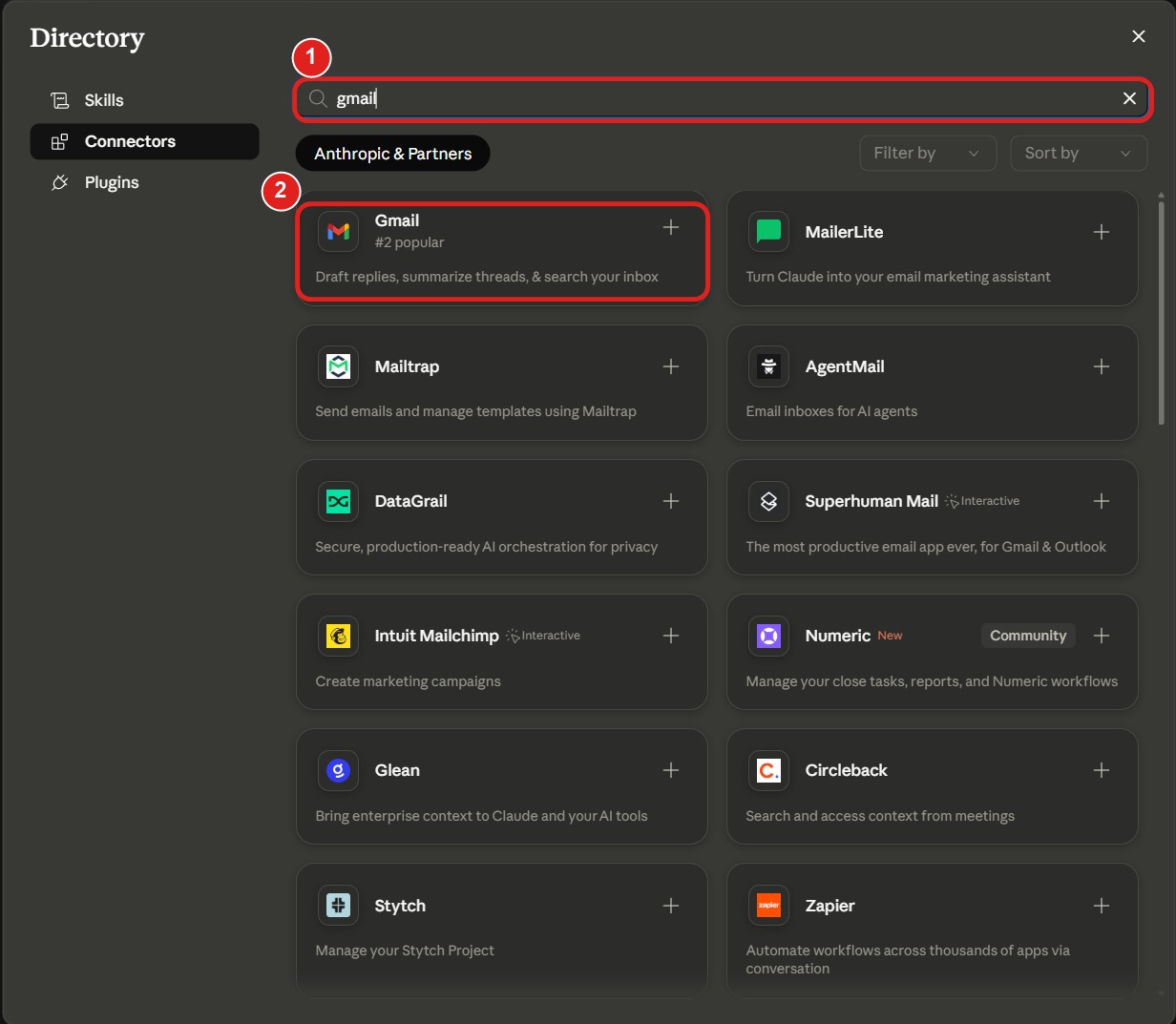Click the Gmail connector logo icon
The width and height of the screenshot is (1176, 1024).
(338, 231)
